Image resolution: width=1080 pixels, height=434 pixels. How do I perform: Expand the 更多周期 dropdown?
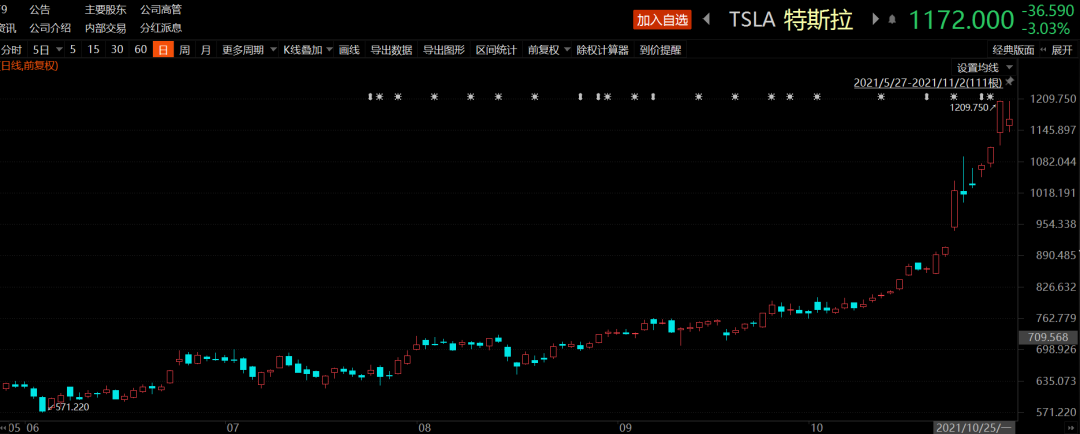click(x=247, y=50)
